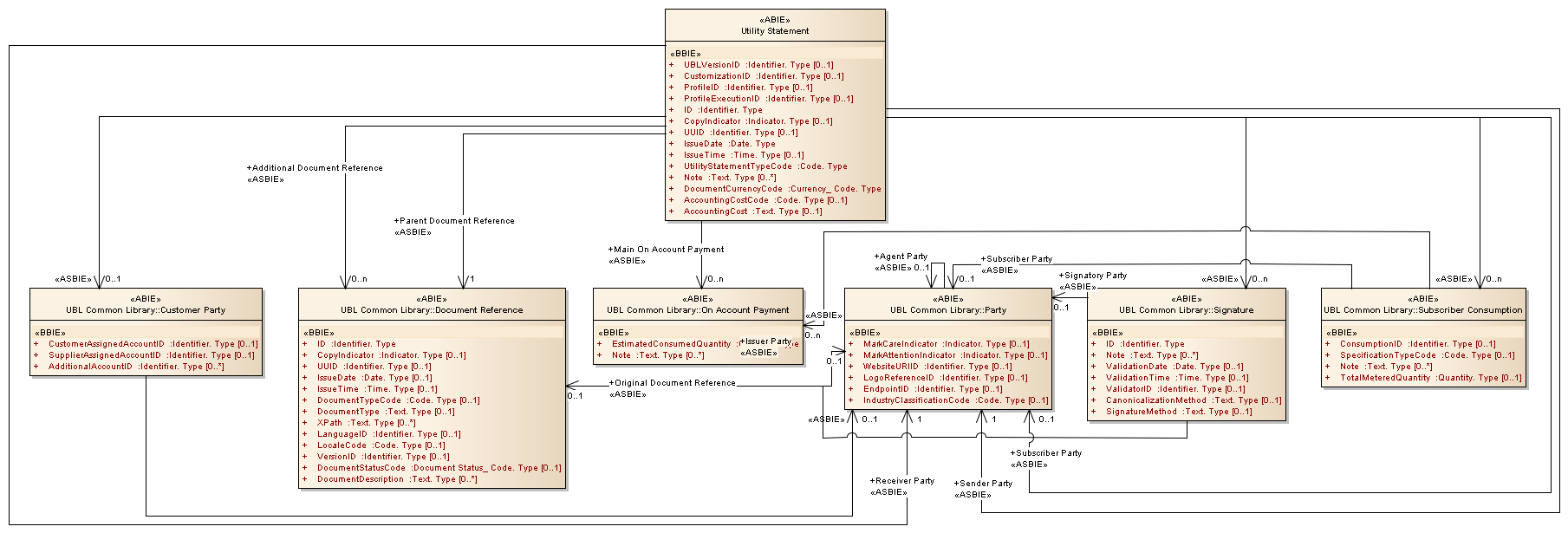Click the +Additional Document Reference association label
The height and width of the screenshot is (533, 1568).
315,168
